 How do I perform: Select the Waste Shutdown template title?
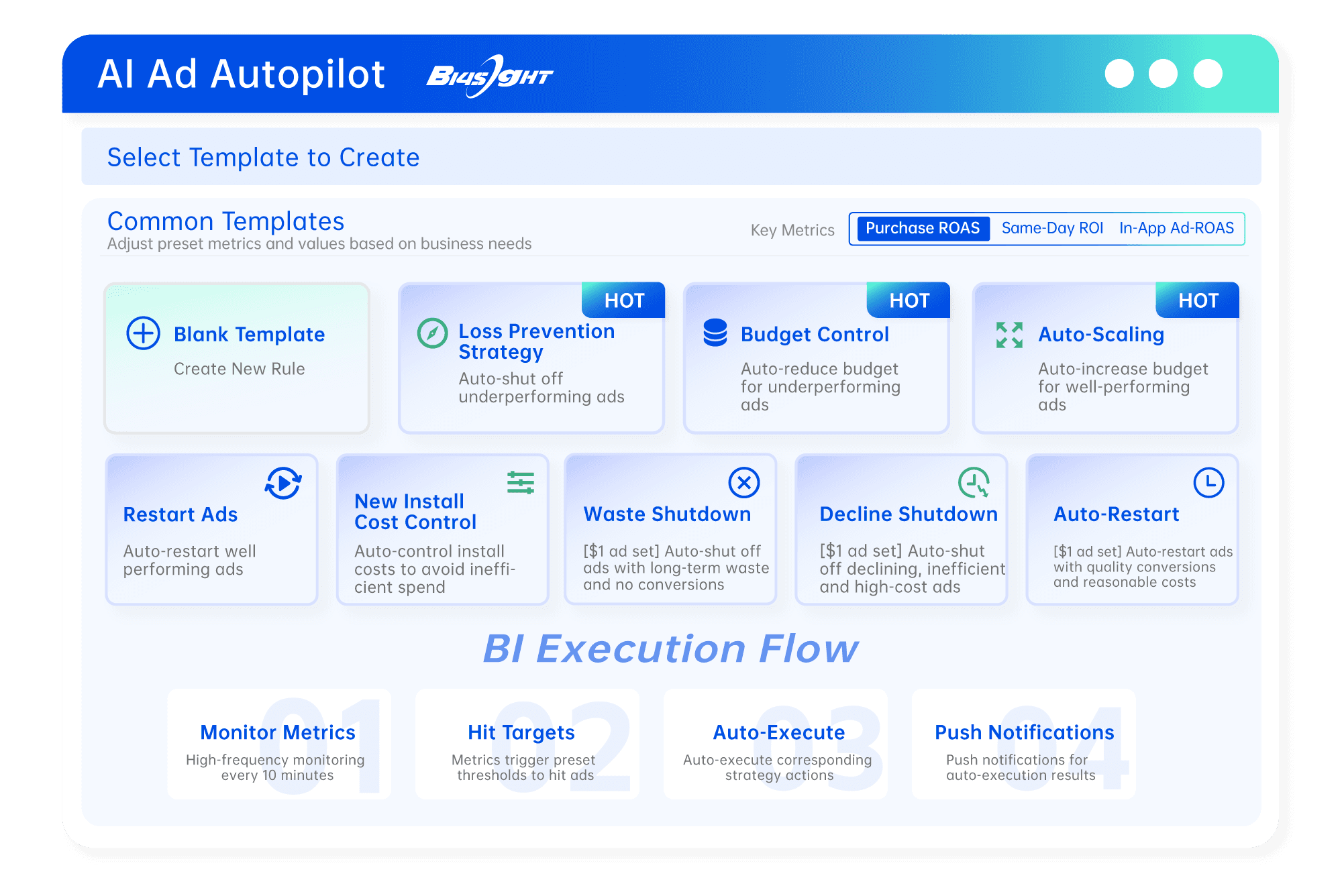[x=667, y=514]
